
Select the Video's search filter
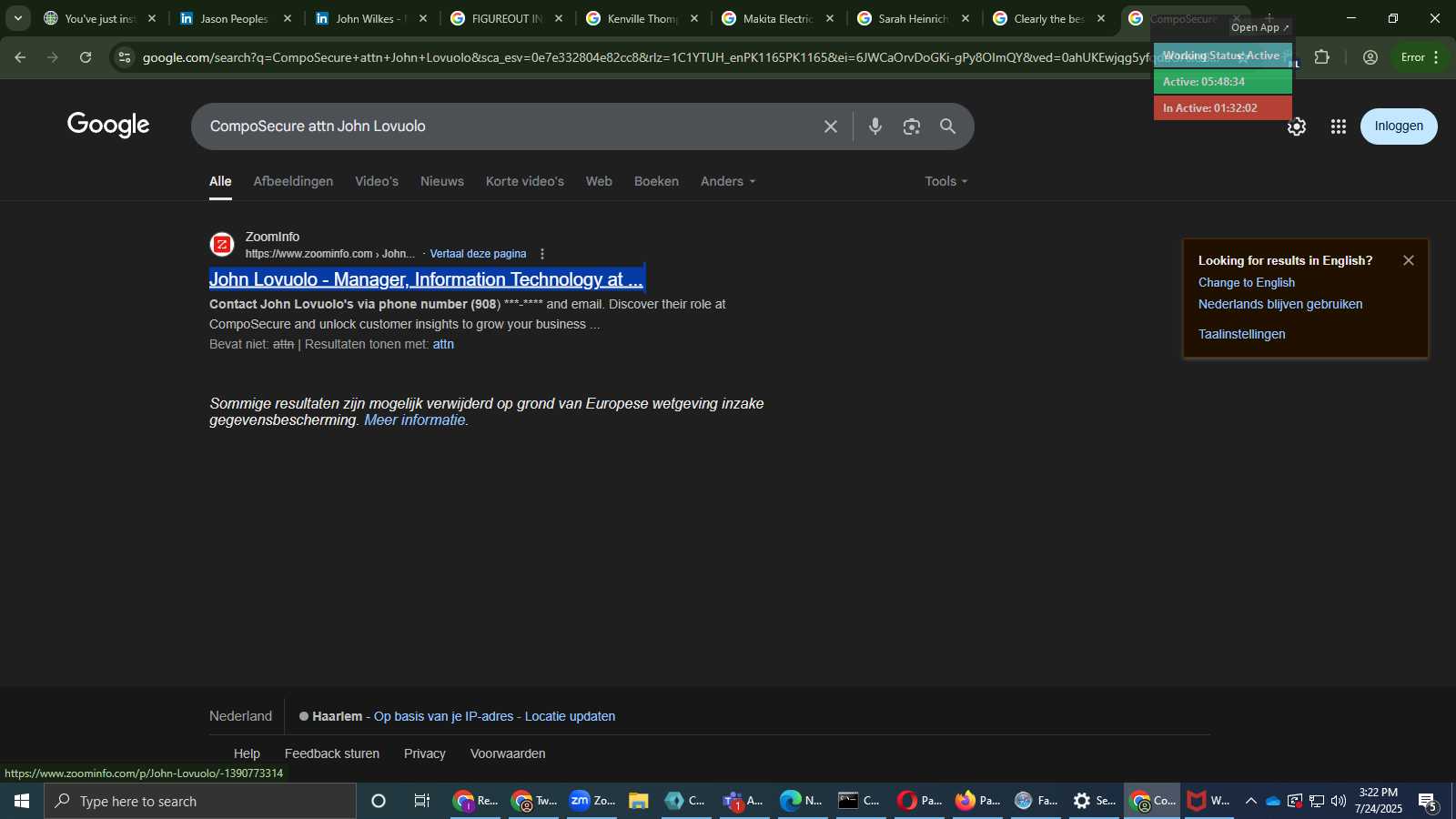click(x=377, y=181)
